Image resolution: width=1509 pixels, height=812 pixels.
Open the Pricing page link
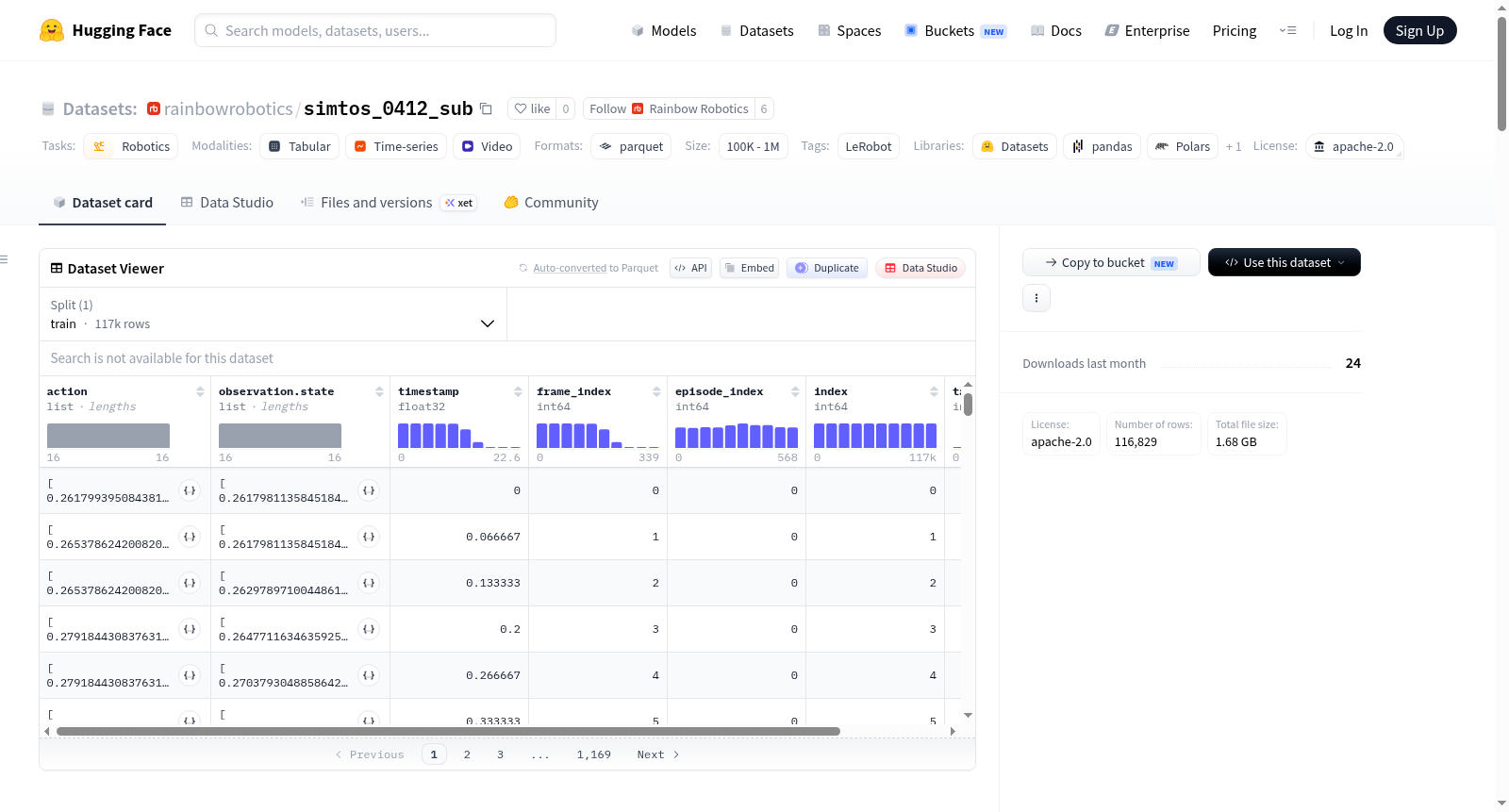[x=1235, y=30]
